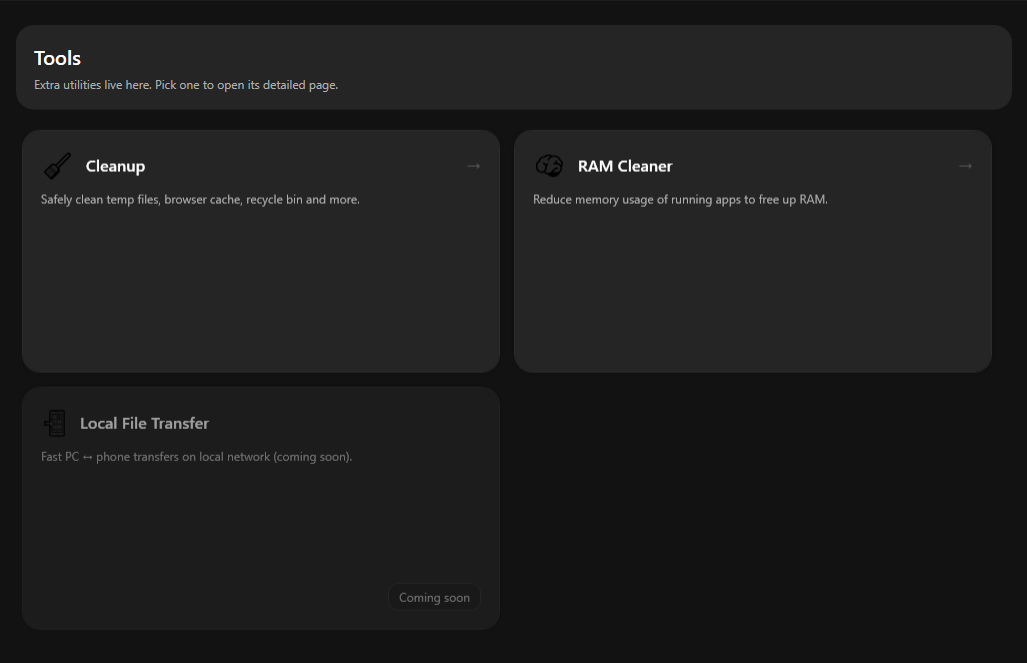Click the 'Fast PC ↔ phone transfers' description
This screenshot has width=1027, height=663.
click(196, 457)
